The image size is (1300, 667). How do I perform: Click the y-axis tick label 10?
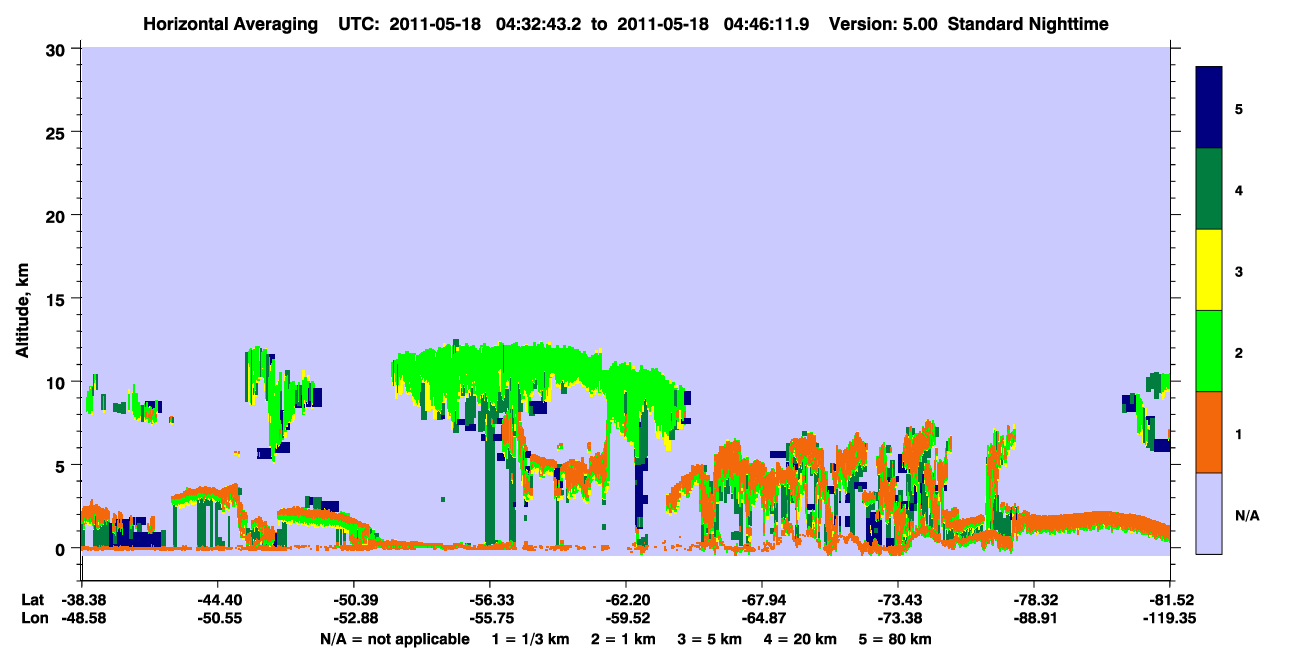(x=58, y=382)
